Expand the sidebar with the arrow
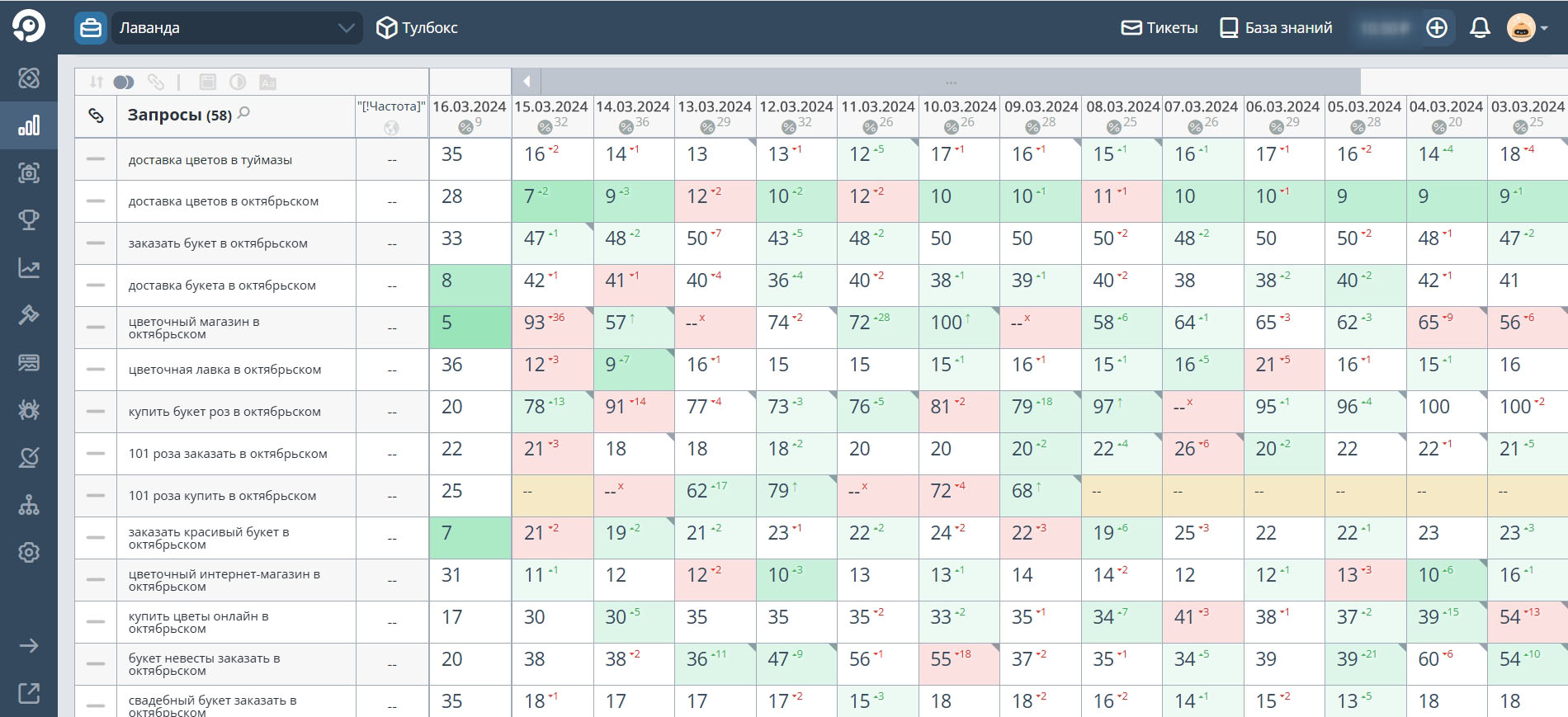This screenshot has width=1568, height=717. click(x=29, y=646)
